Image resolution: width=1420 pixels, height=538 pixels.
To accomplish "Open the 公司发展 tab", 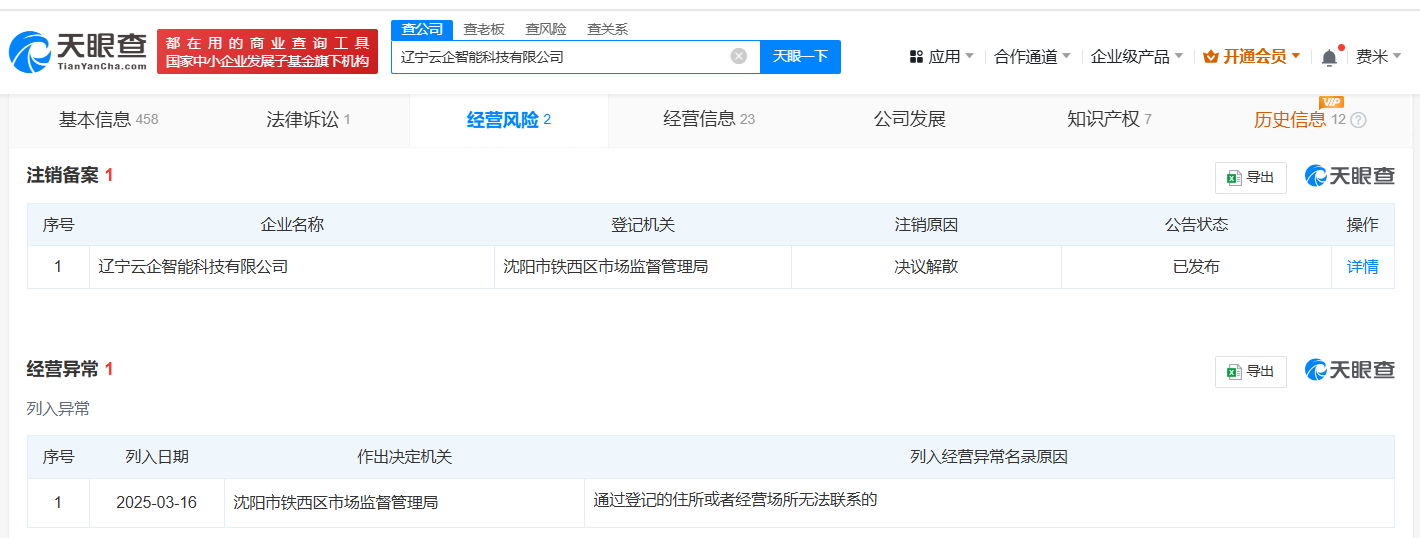I will [x=910, y=120].
